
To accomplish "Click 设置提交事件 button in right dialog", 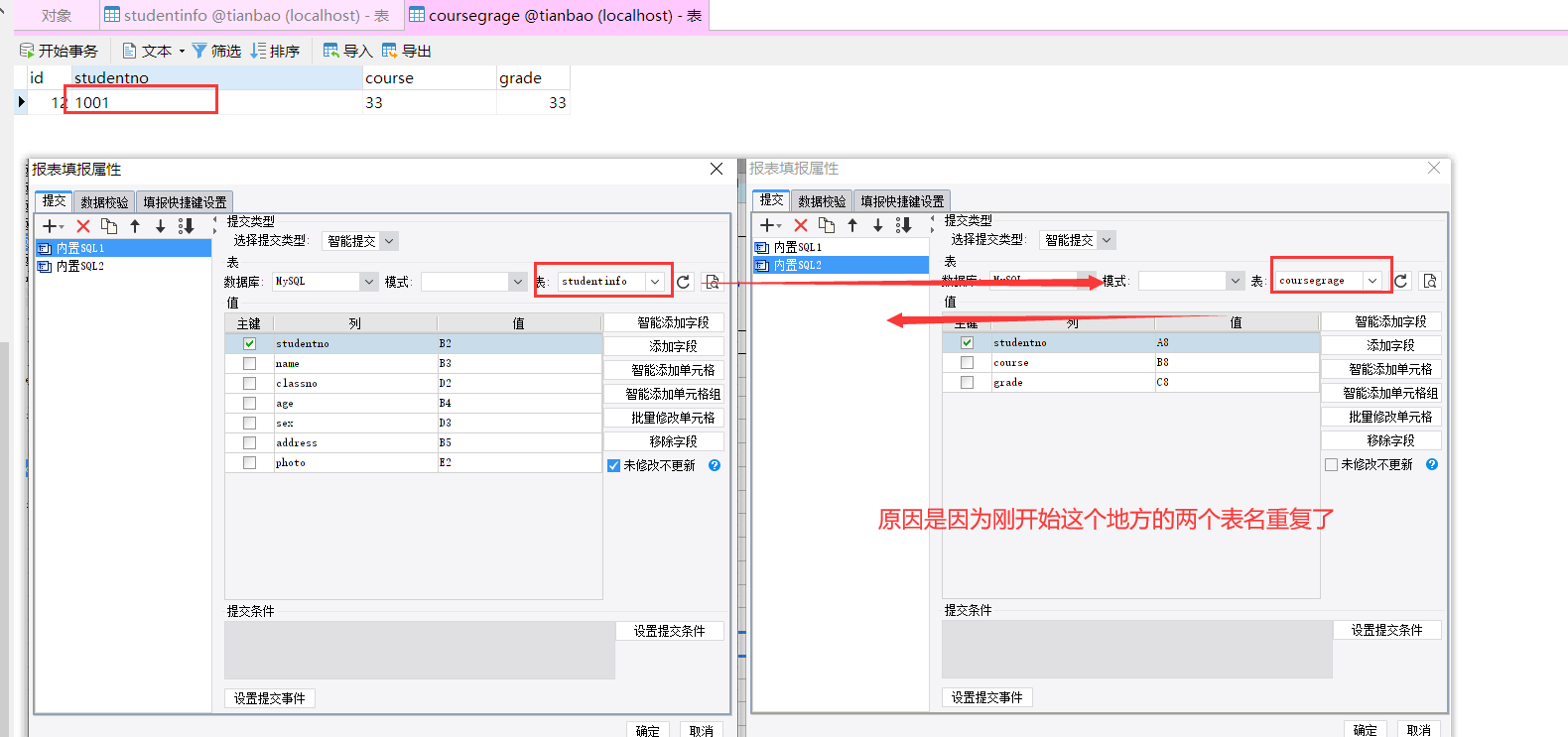I will coord(986,697).
